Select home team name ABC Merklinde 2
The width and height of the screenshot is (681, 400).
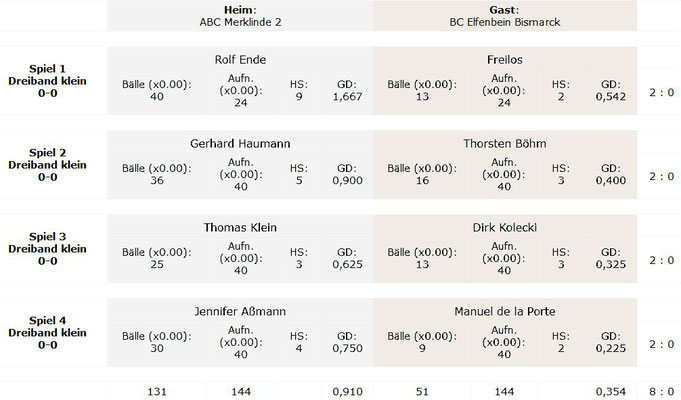point(240,22)
